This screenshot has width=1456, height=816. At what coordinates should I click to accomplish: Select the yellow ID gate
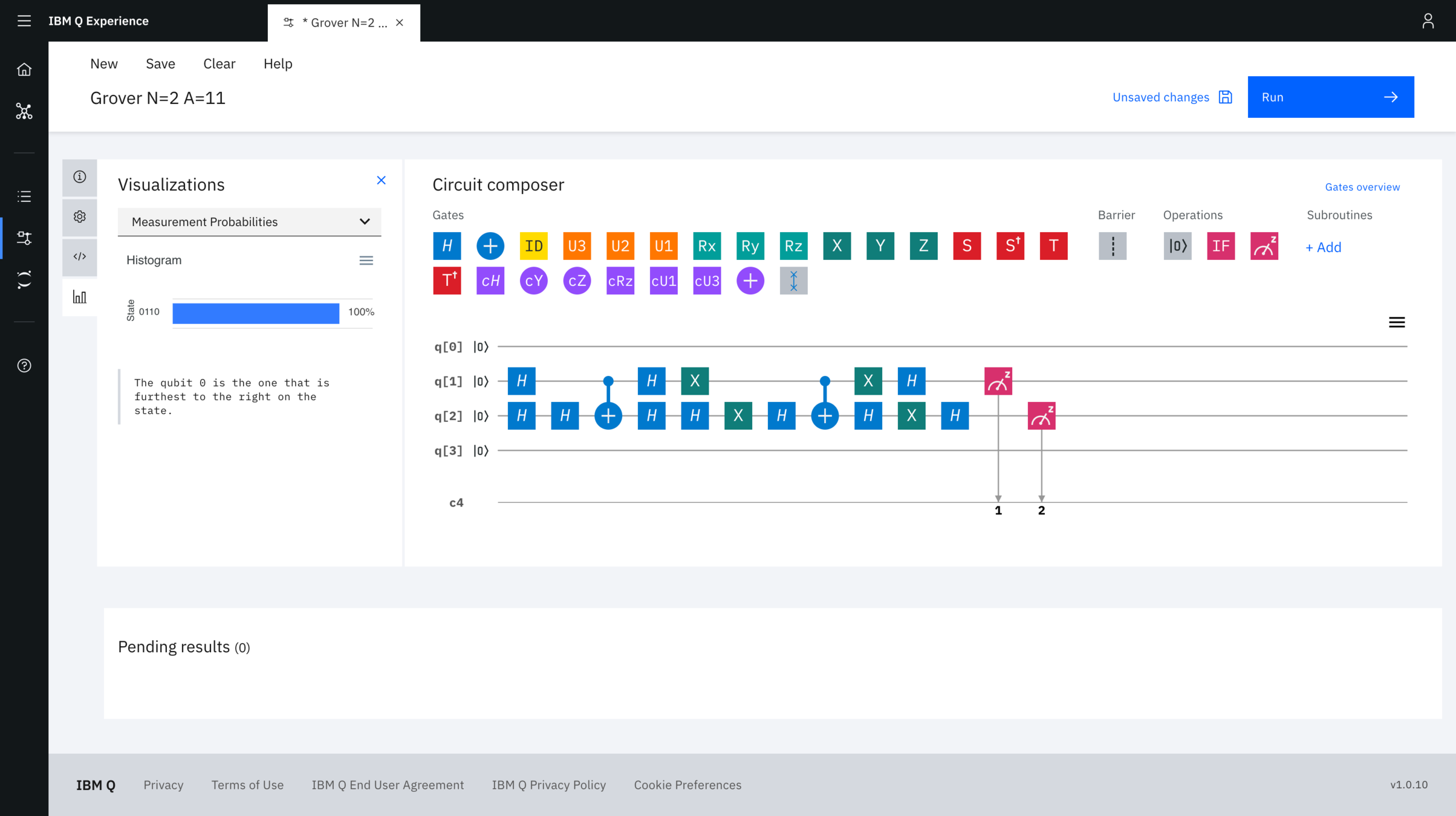click(x=533, y=246)
